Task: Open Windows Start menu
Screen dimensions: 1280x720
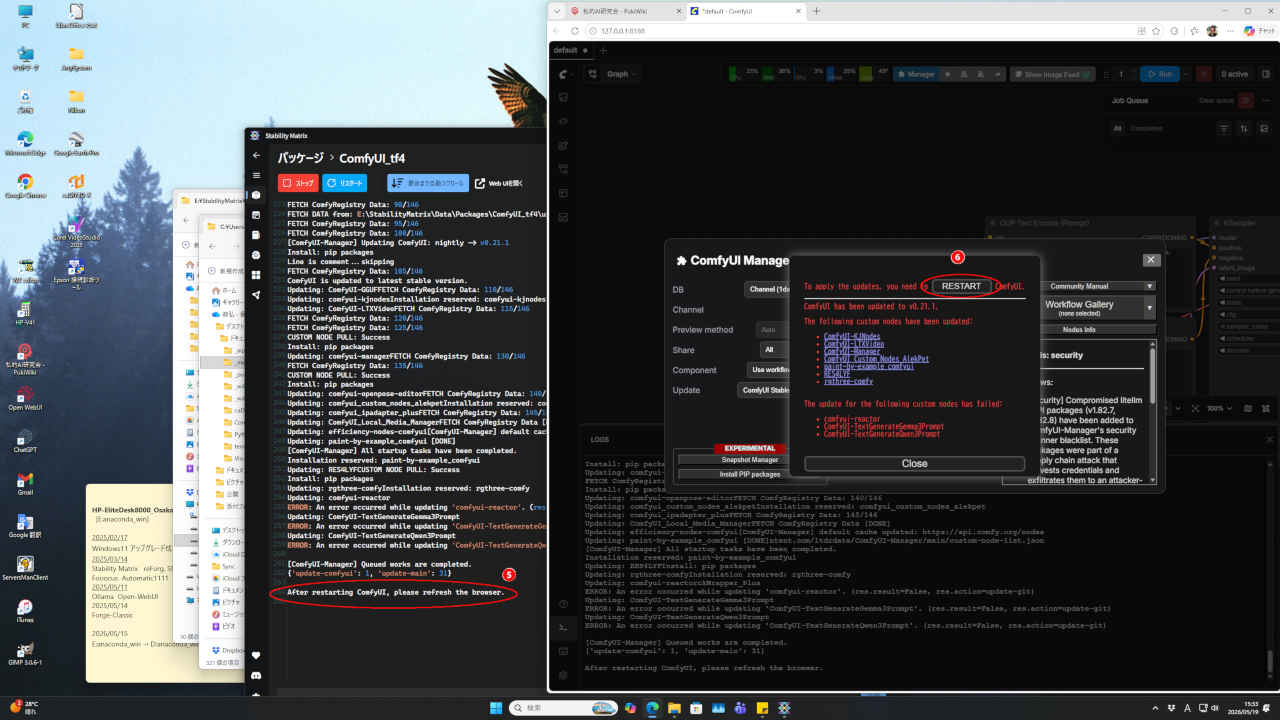Action: point(495,707)
